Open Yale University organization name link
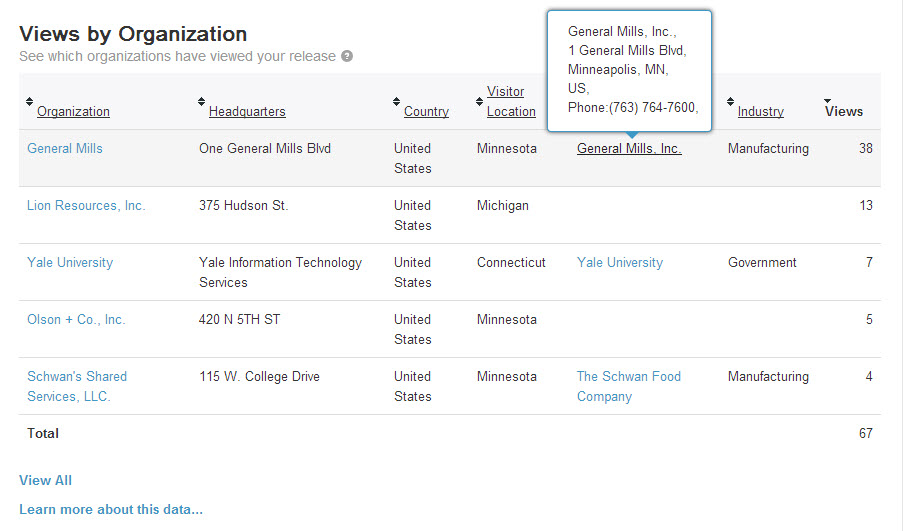This screenshot has width=903, height=531. pyautogui.click(x=70, y=263)
